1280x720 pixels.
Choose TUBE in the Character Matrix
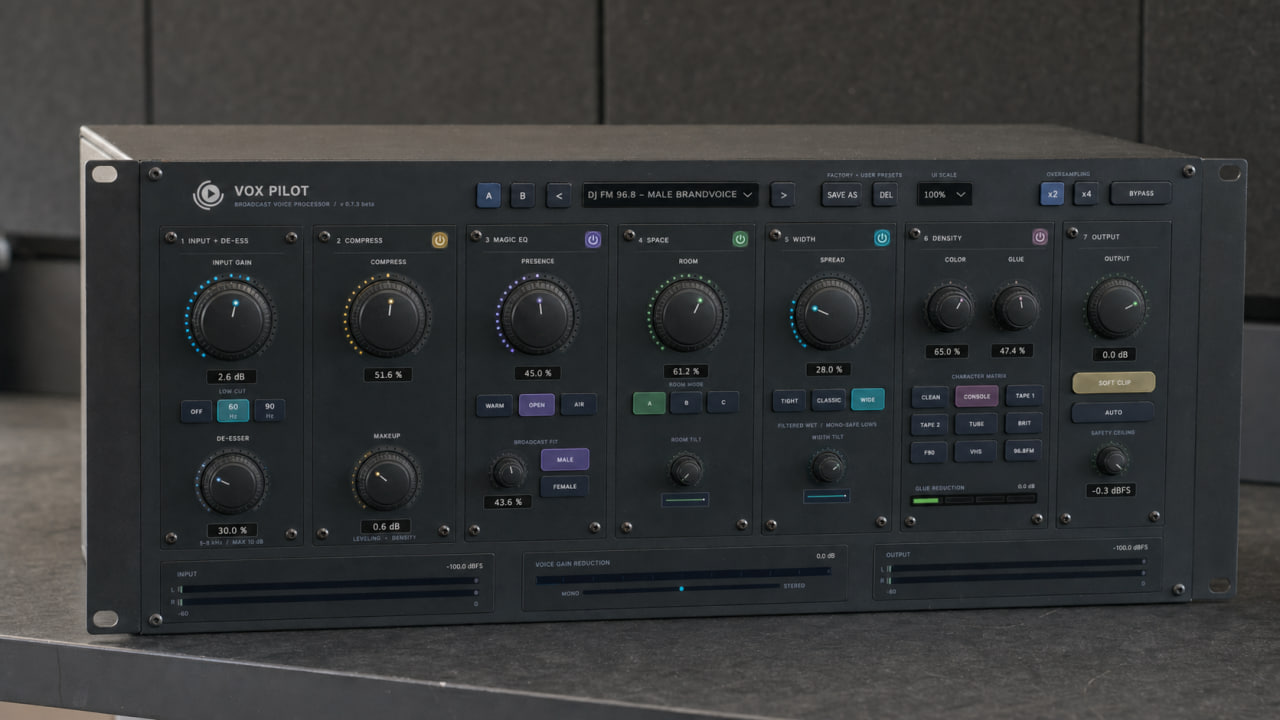[x=976, y=423]
